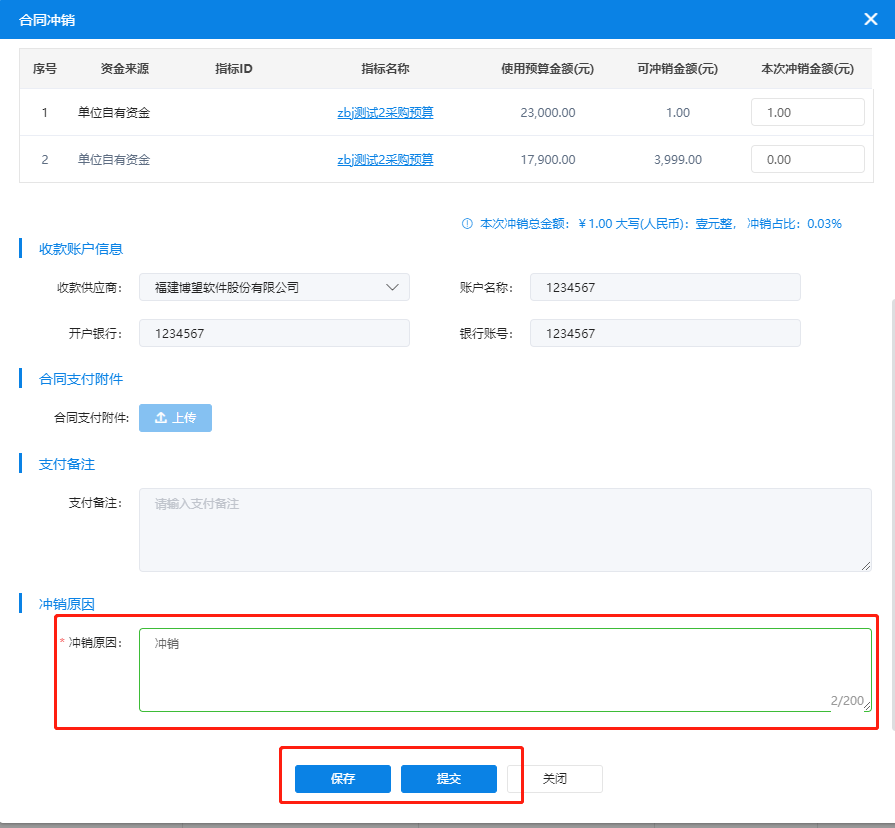Viewport: 895px width, 828px height.
Task: Click the info icon beside 本次冲销总金额
Action: coord(467,224)
